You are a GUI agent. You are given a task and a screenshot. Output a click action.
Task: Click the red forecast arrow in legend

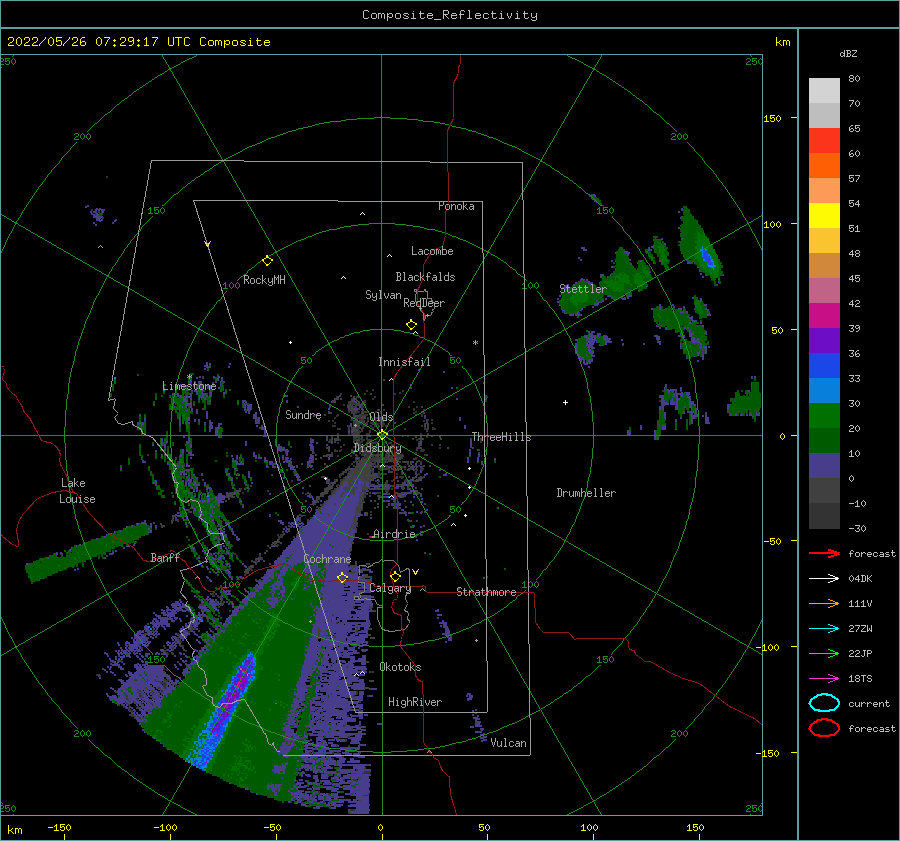[824, 553]
